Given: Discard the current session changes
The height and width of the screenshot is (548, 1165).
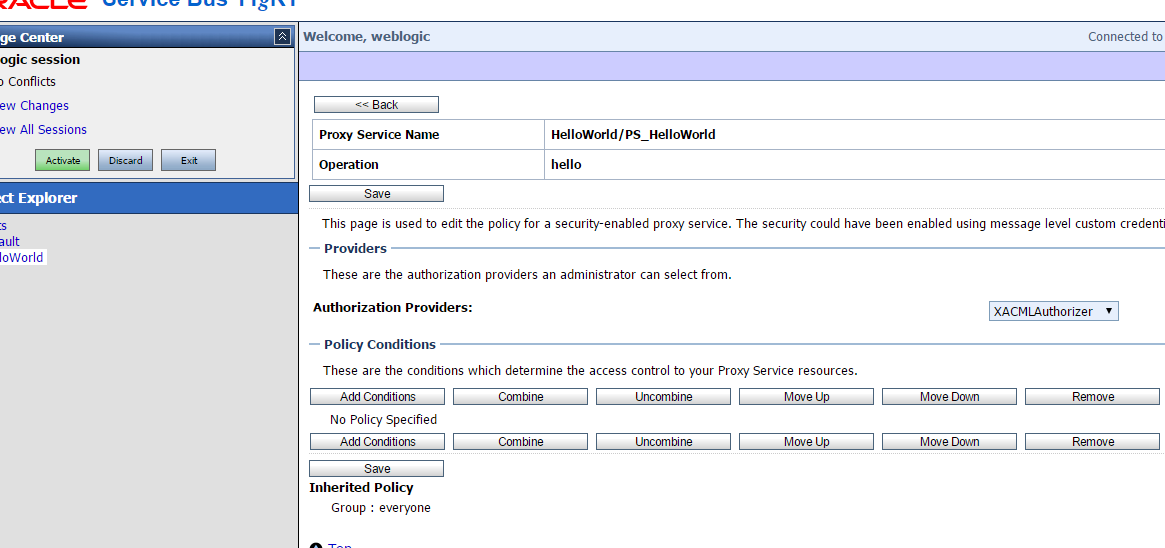Looking at the screenshot, I should pyautogui.click(x=125, y=160).
